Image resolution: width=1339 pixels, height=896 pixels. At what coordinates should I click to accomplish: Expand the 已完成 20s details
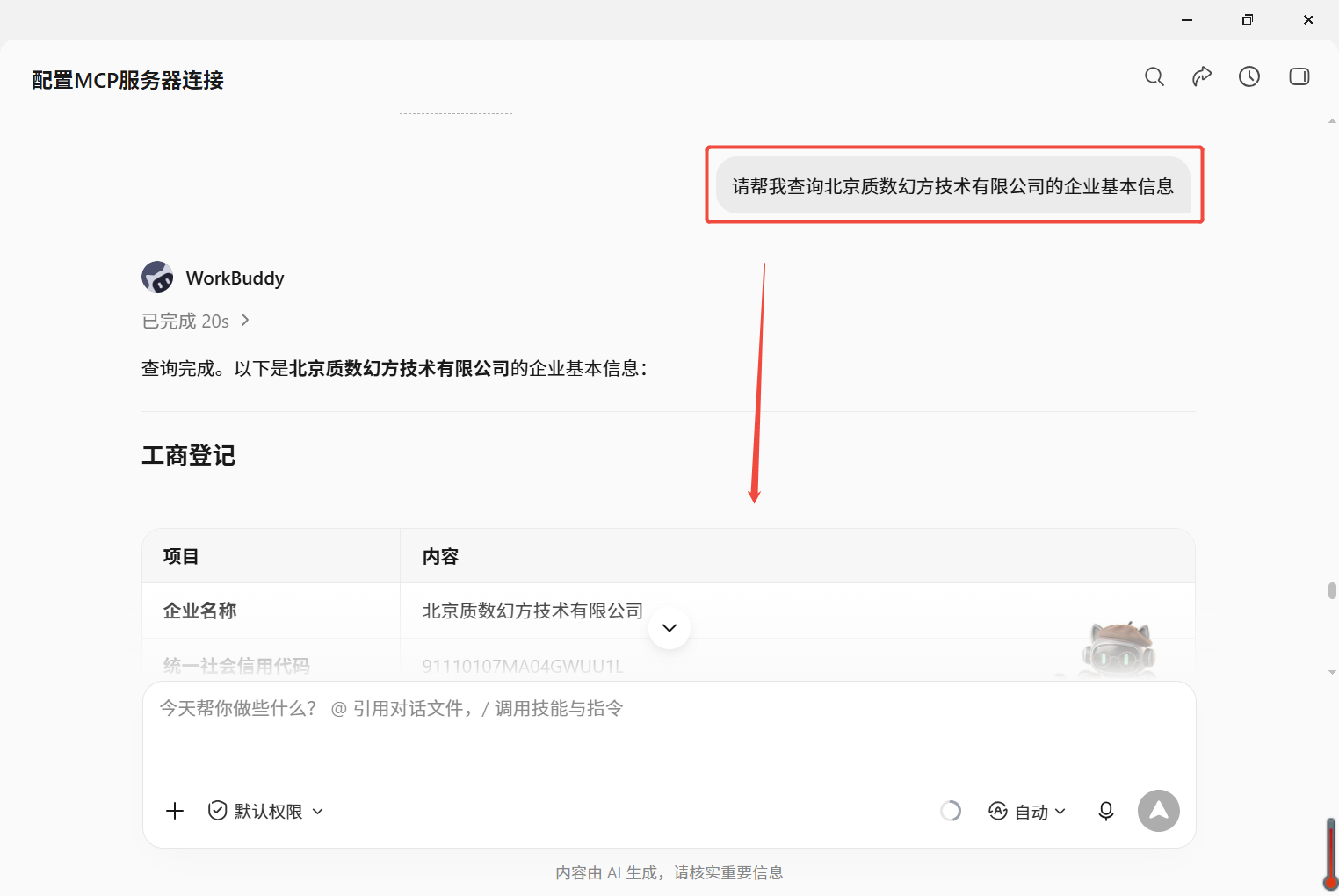click(x=196, y=321)
